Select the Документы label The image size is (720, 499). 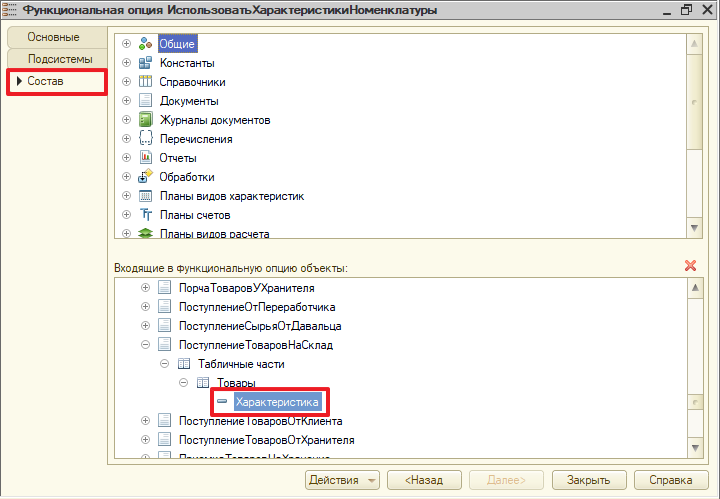click(x=189, y=101)
